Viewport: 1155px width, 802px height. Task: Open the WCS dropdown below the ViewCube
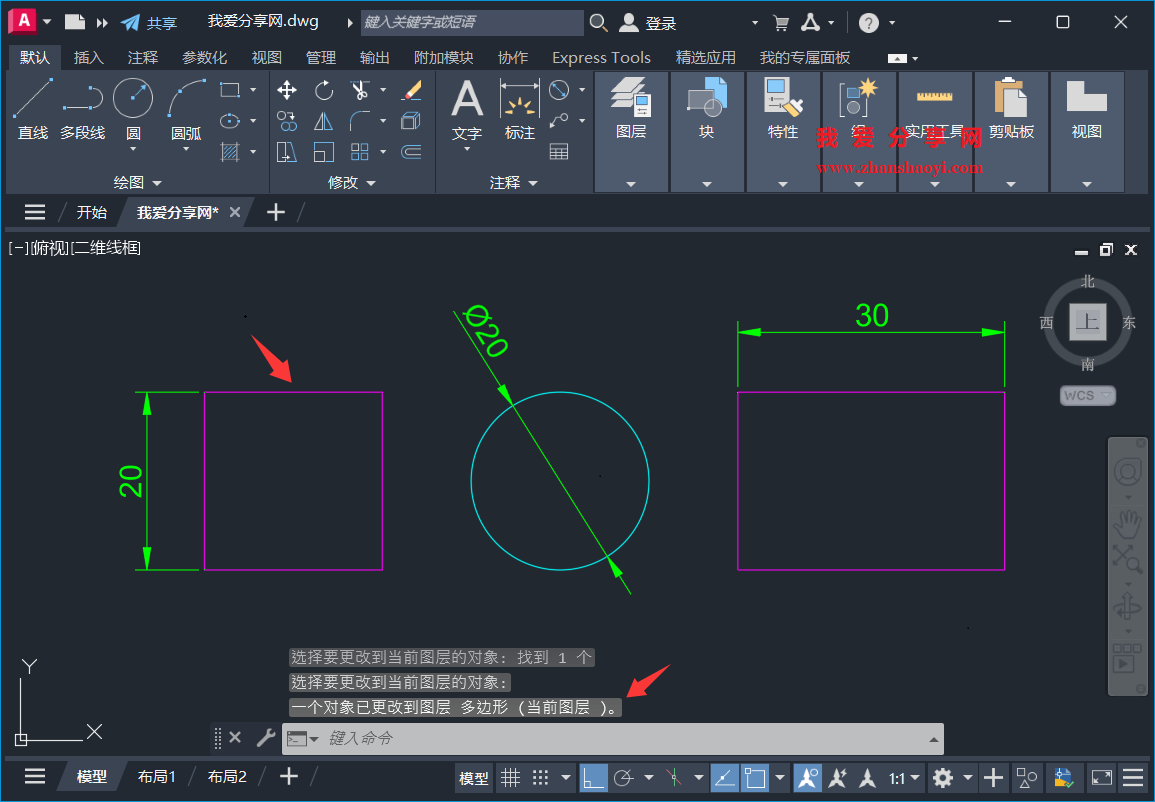coord(1087,395)
